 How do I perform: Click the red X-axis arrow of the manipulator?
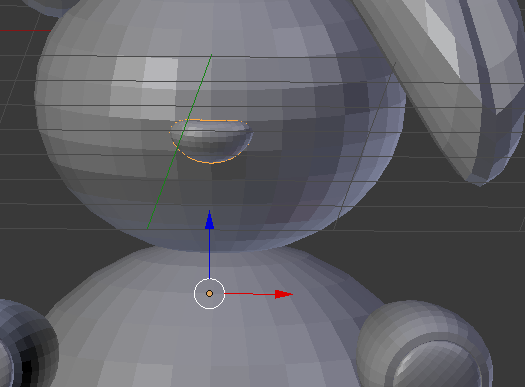coord(284,294)
